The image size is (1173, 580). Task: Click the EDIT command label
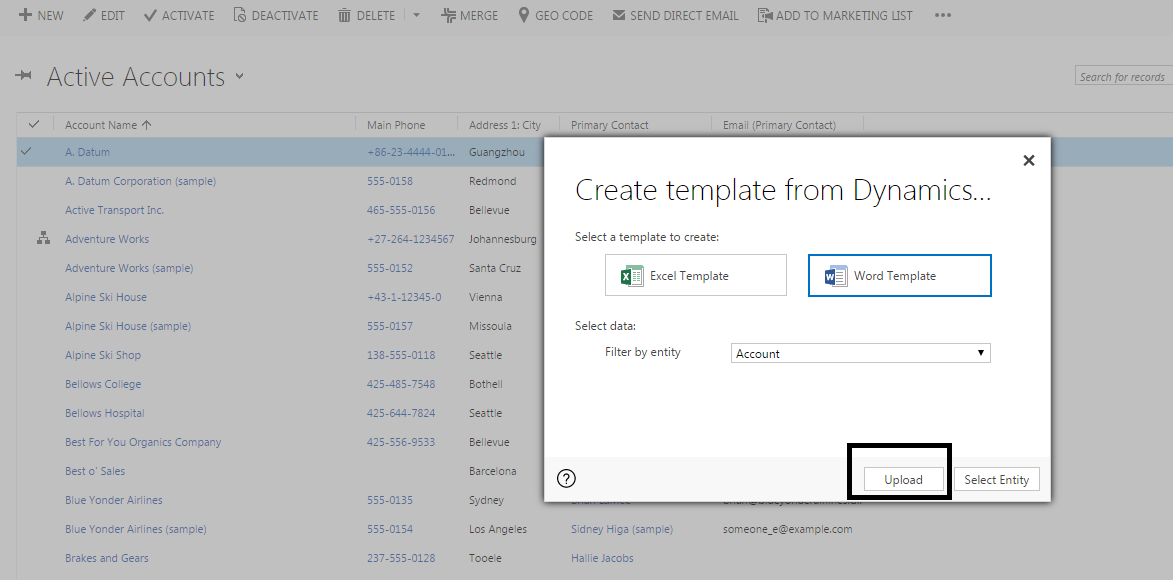tap(112, 16)
